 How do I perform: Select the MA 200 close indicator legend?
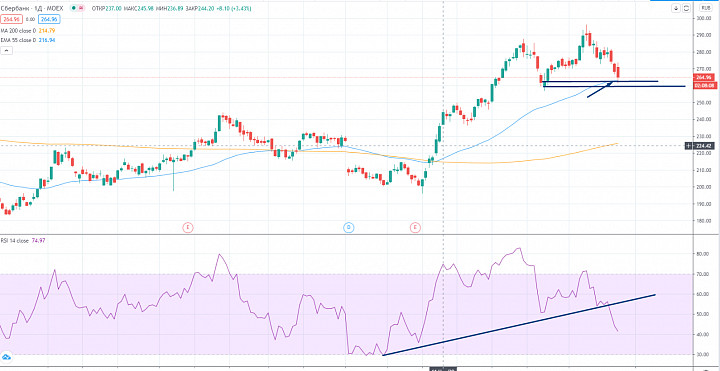[18, 31]
